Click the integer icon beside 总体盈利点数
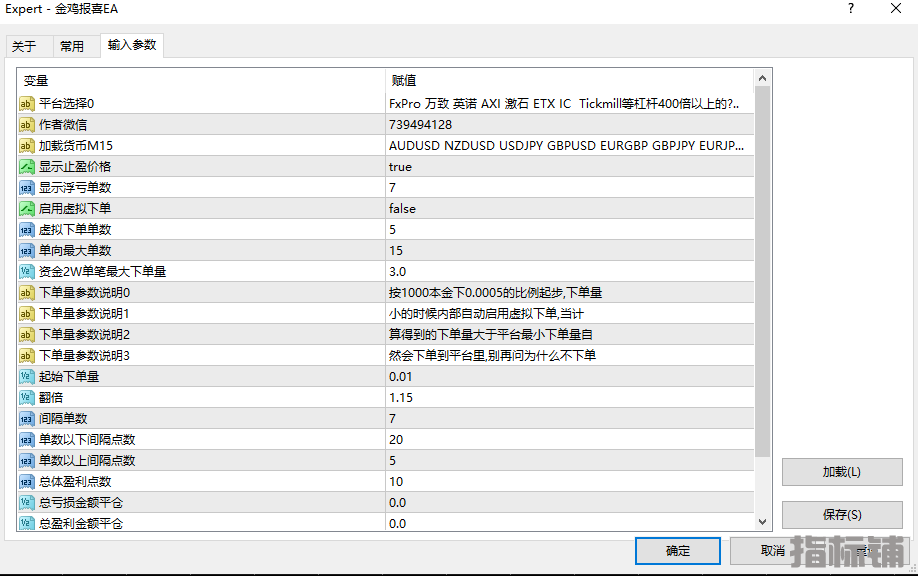 click(26, 482)
